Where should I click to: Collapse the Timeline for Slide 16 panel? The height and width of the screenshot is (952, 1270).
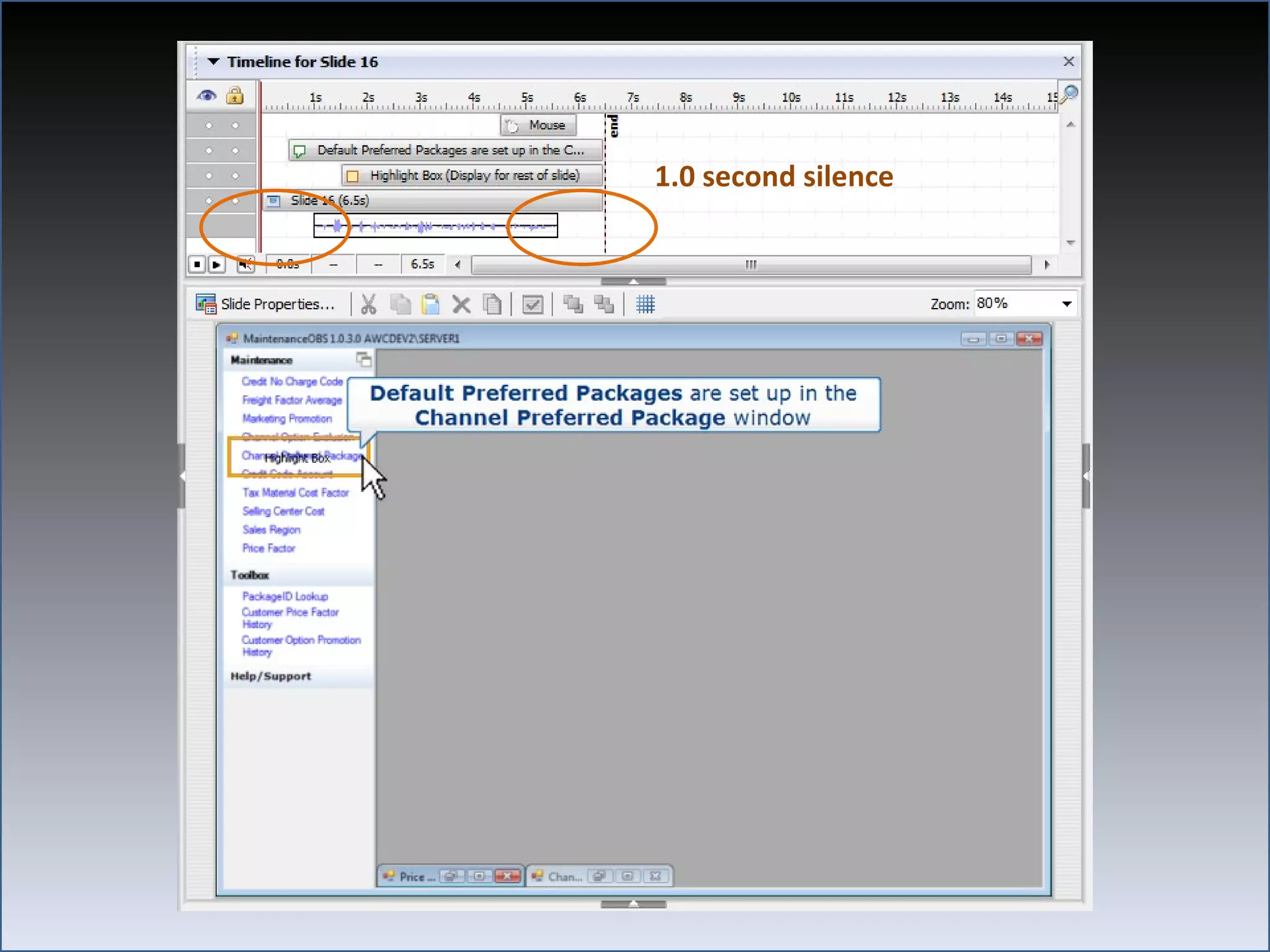[x=213, y=62]
